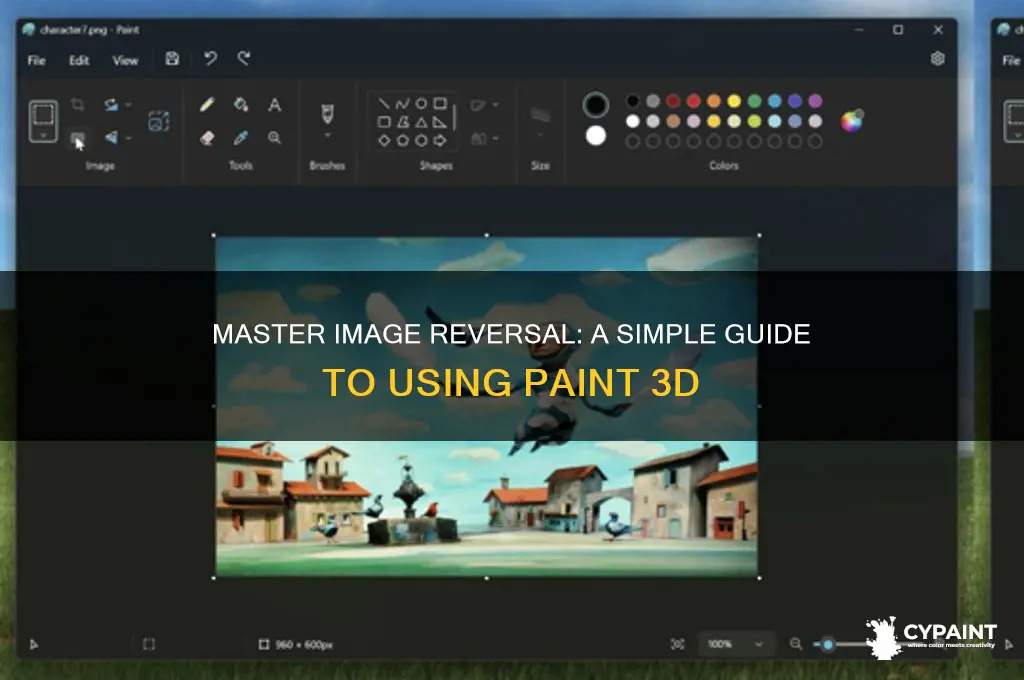This screenshot has width=1024, height=680.
Task: Click the zoom slider handle
Action: [x=827, y=645]
